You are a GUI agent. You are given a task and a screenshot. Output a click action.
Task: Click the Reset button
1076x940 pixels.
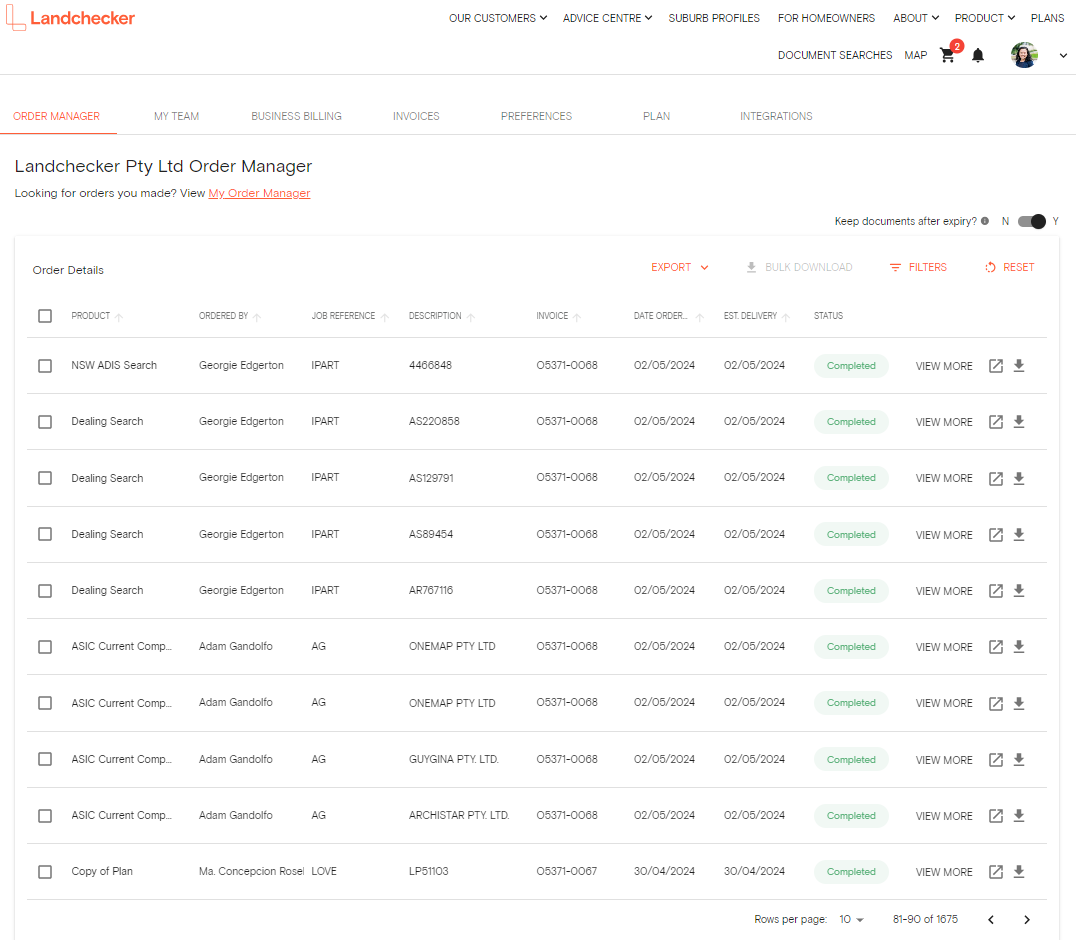click(1009, 268)
